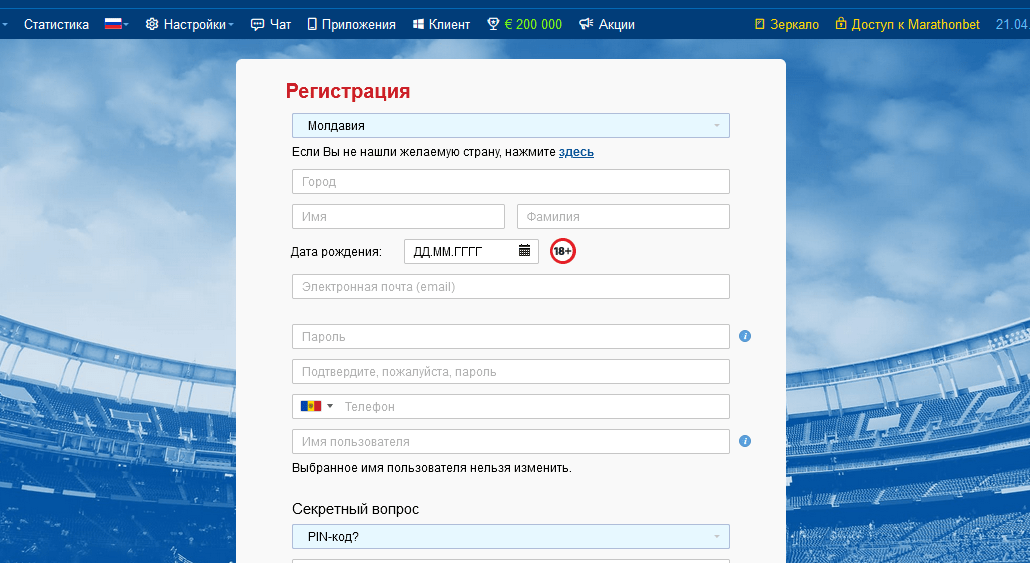Open the PIN-код? secret question dropdown
This screenshot has height=563, width=1030.
[510, 537]
